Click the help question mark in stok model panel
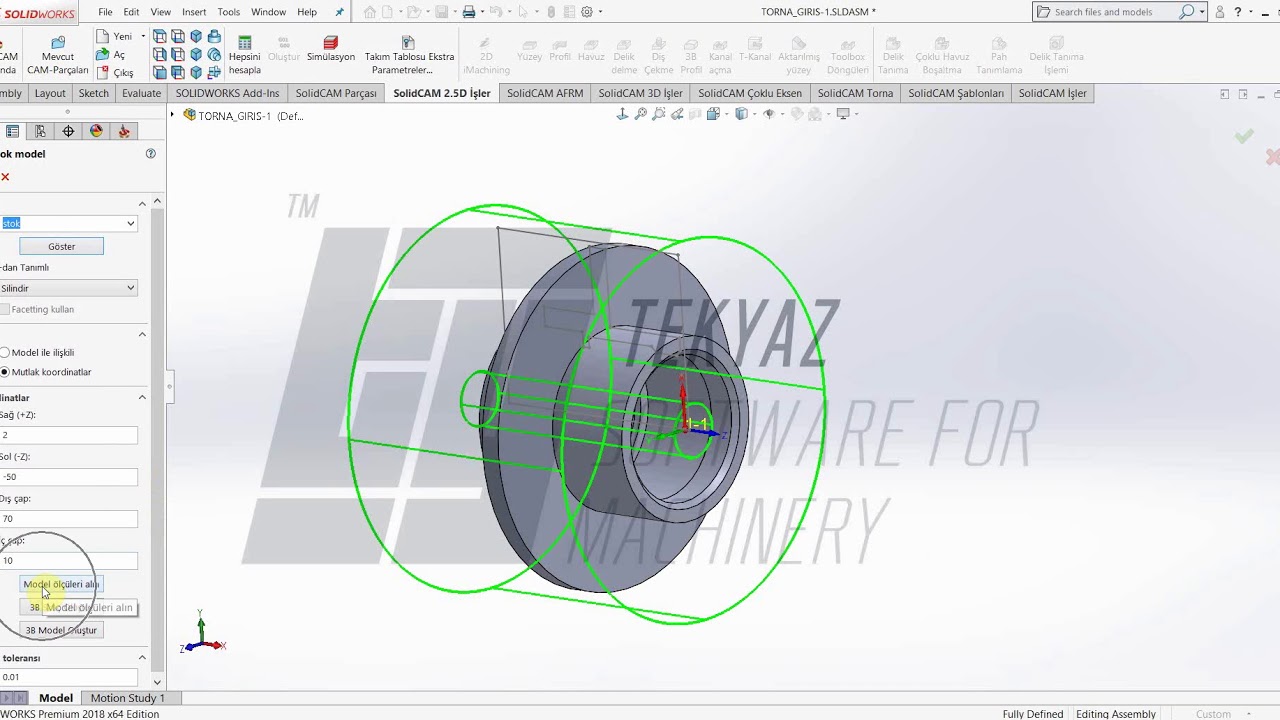1280x720 pixels. 151,154
